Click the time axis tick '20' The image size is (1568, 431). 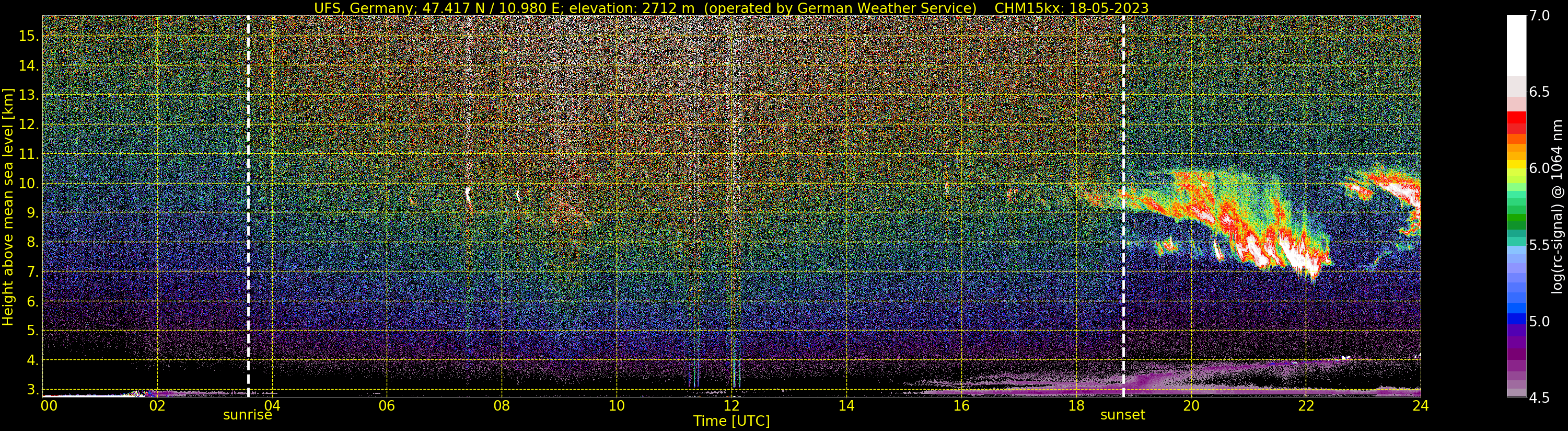(1191, 405)
